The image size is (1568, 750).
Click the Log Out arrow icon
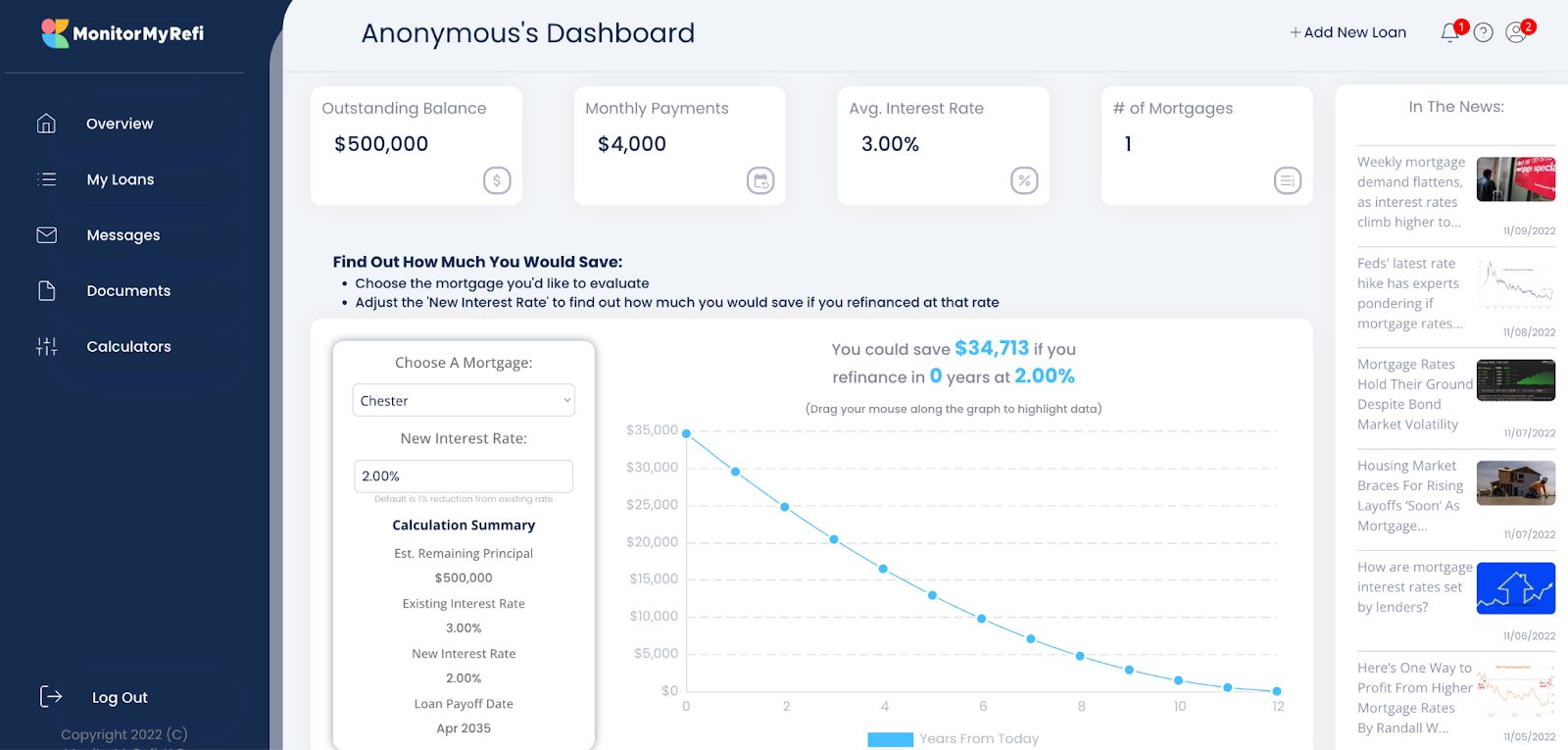(x=50, y=697)
